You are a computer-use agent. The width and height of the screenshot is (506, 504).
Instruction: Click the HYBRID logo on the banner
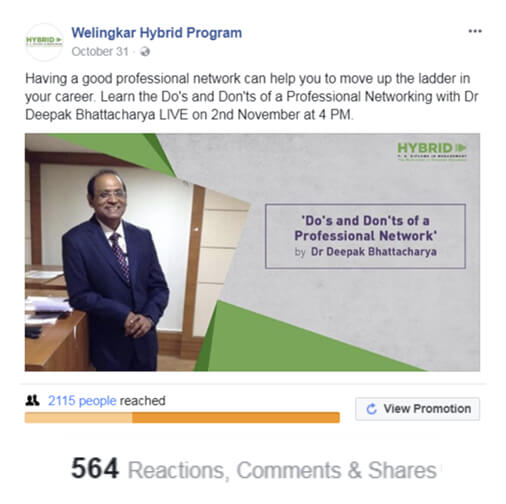coord(432,151)
